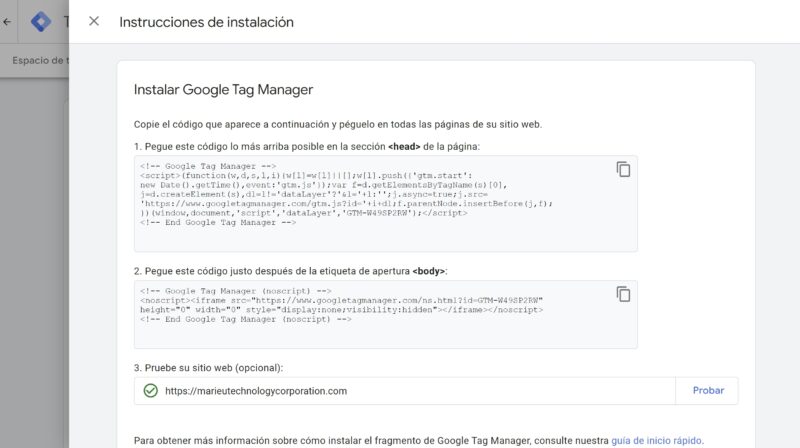This screenshot has width=800, height=448.
Task: Open the Espacio de trabajo tab behind
Action: (40, 60)
